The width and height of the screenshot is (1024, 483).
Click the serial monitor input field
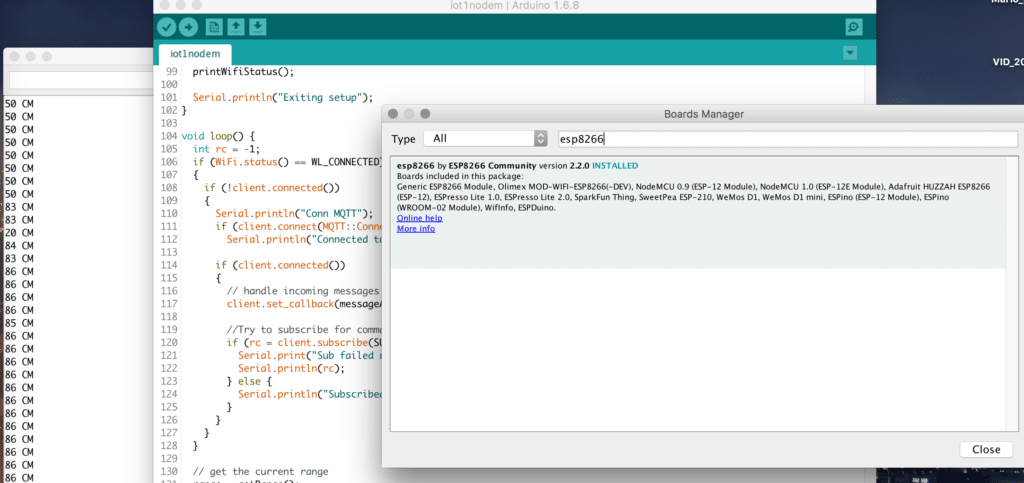(x=82, y=80)
